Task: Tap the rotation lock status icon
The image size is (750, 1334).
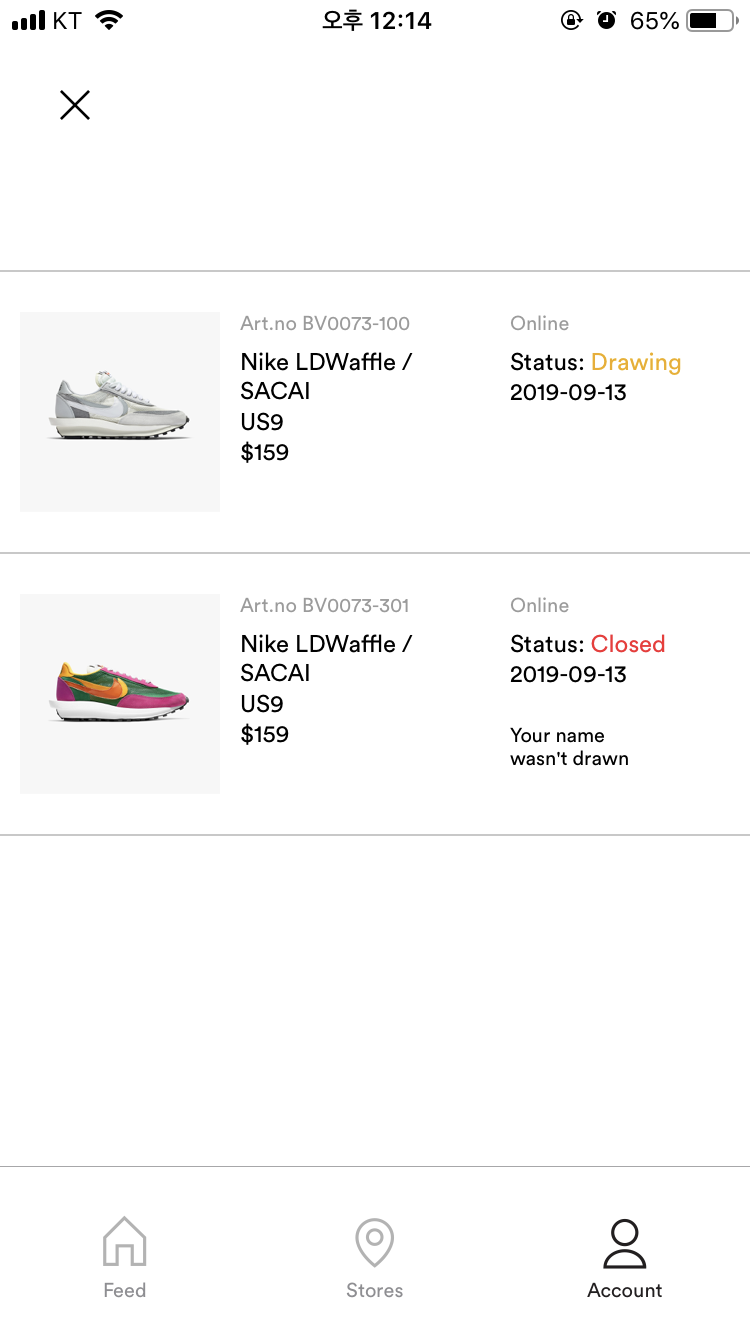Action: click(571, 20)
